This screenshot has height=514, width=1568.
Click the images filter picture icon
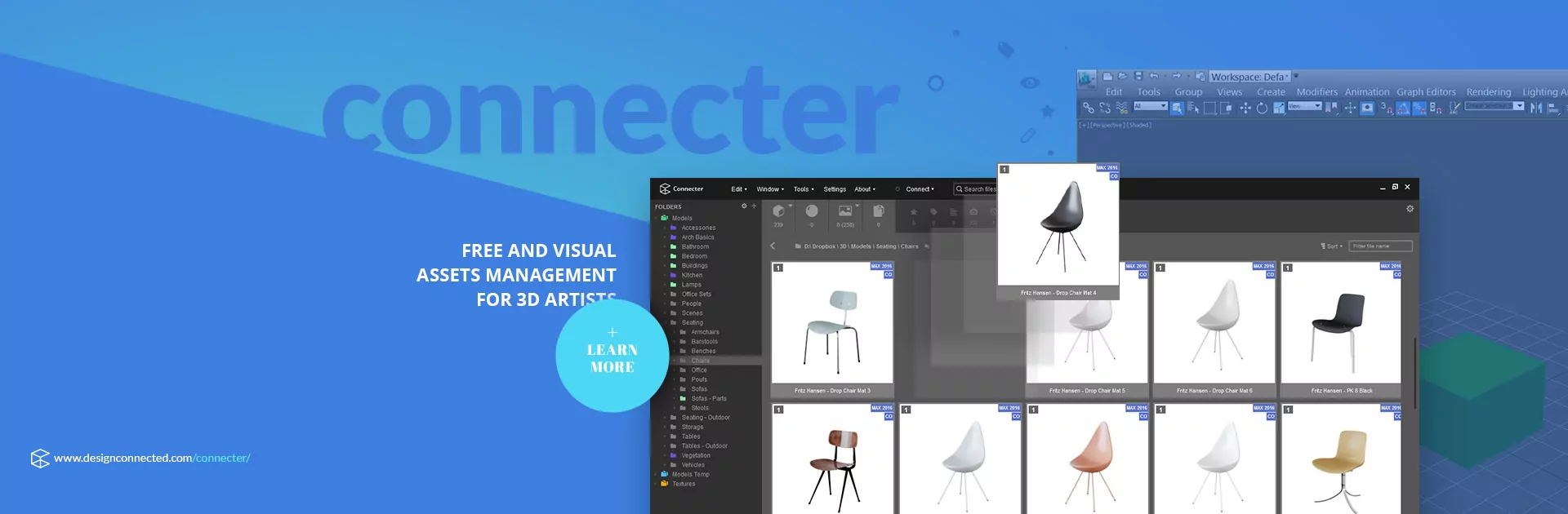tap(845, 211)
